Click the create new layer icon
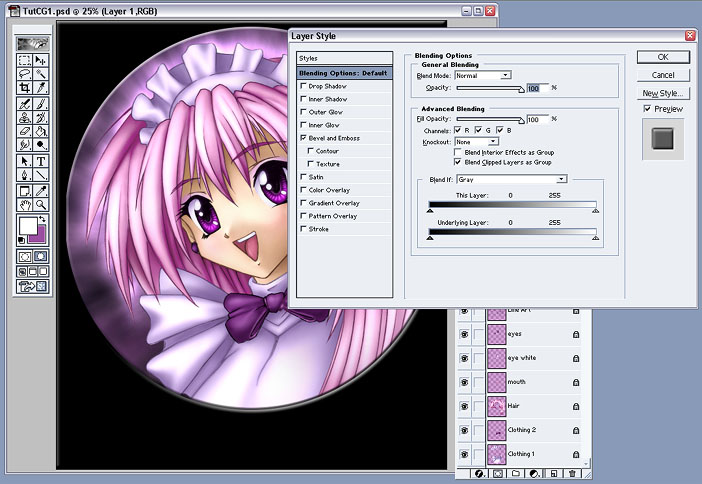 tap(553, 473)
